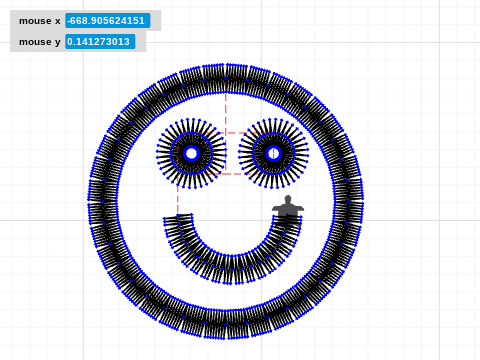Viewport: 480px width, 360px height.
Task: Click the blue ring around the right pupil
Action: (x=274, y=154)
